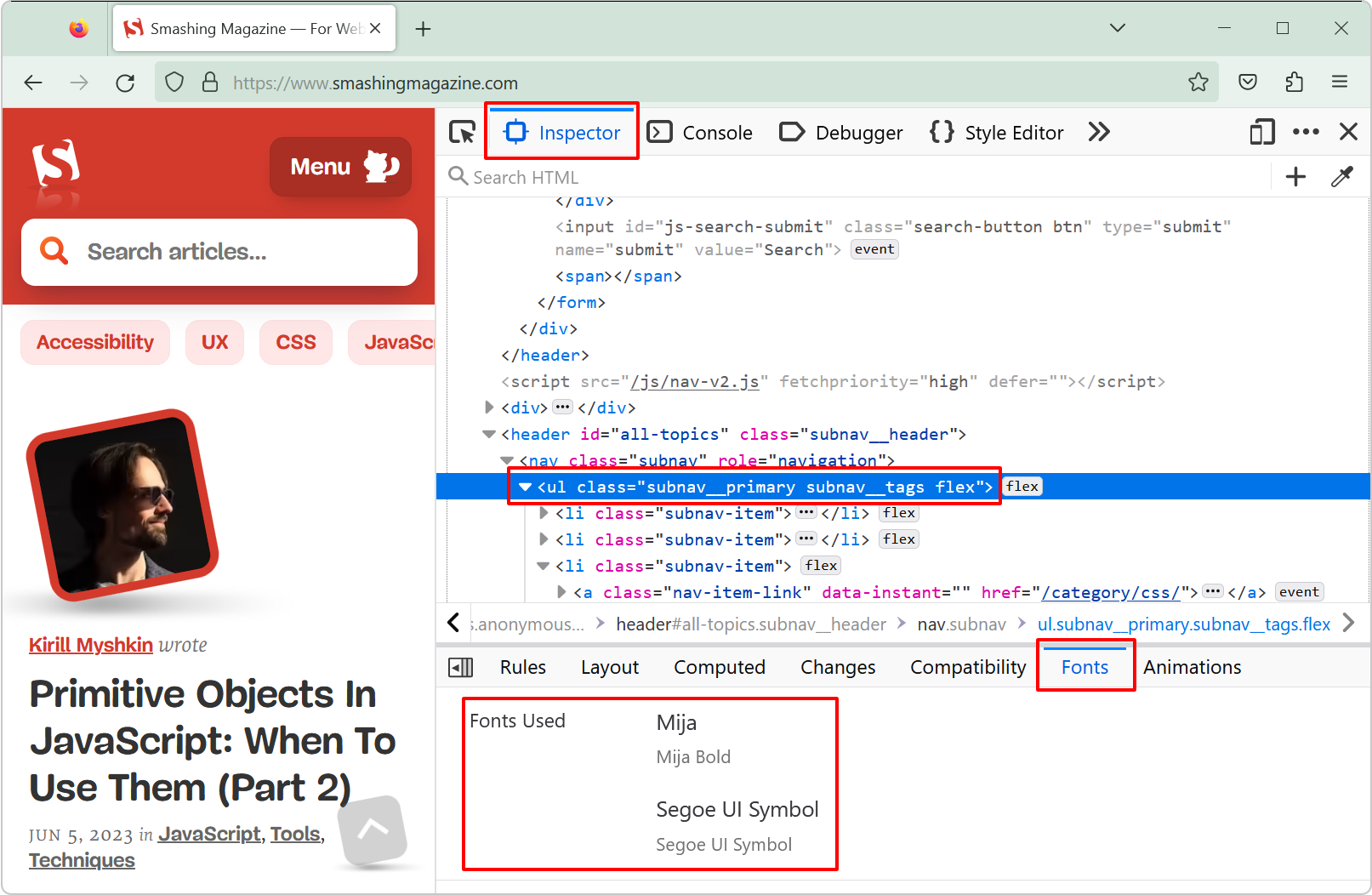Image resolution: width=1372 pixels, height=895 pixels.
Task: Toggle the 3-pane inspector view
Action: coord(461,667)
